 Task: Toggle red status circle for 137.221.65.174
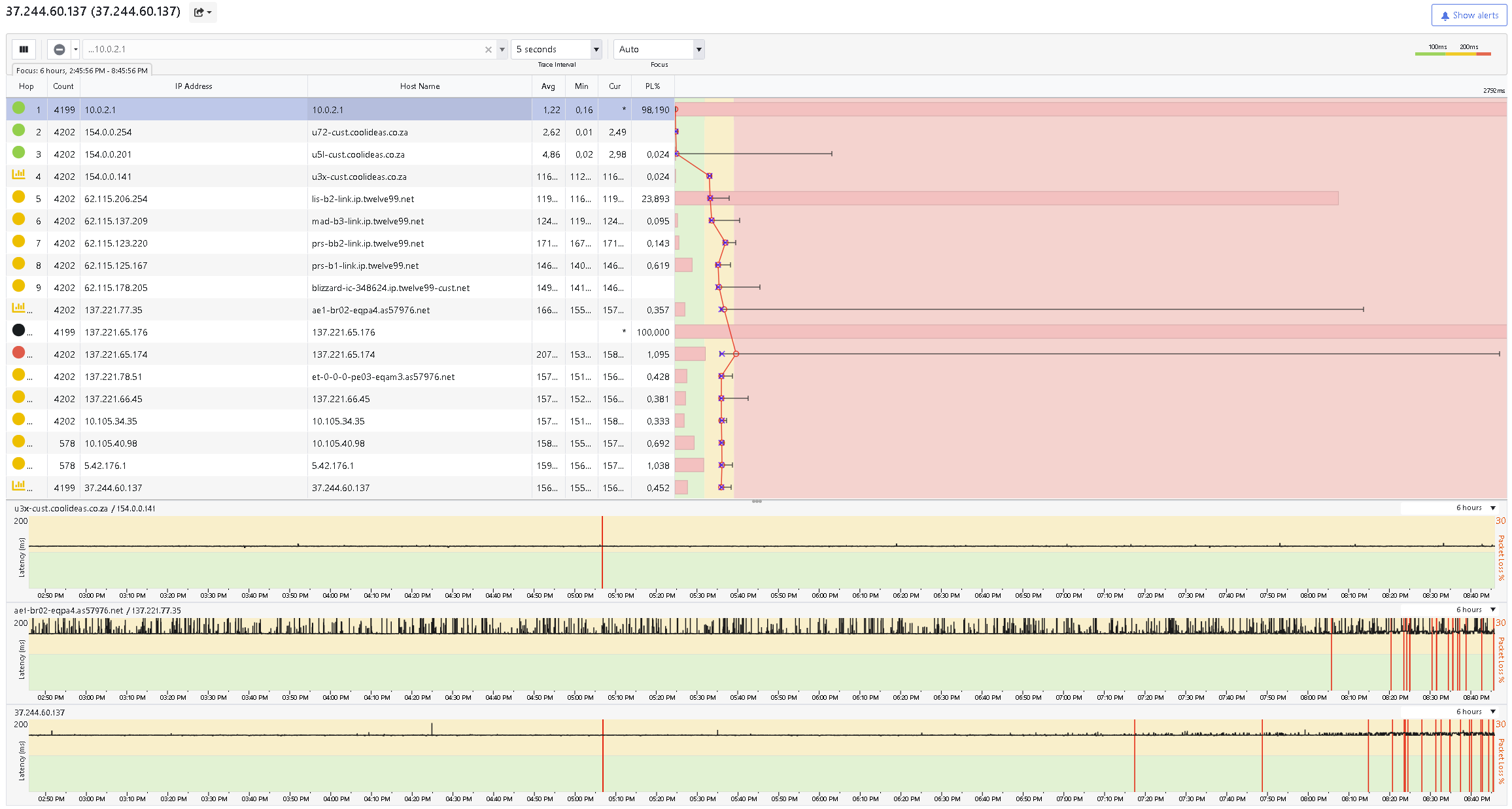tap(18, 353)
